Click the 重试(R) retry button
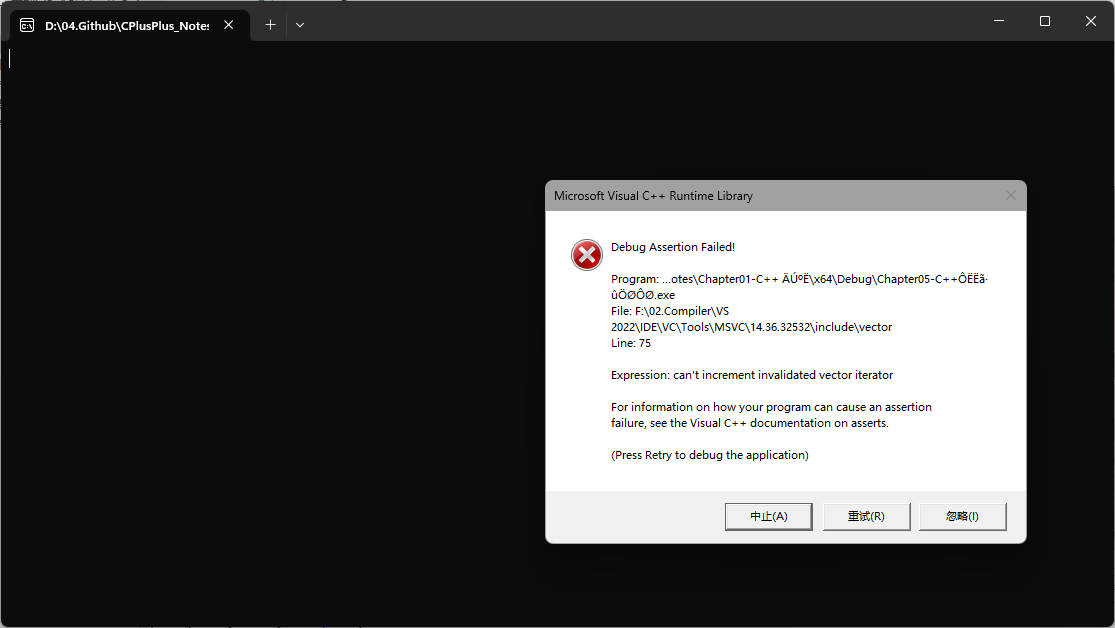The height and width of the screenshot is (628, 1115). 866,516
